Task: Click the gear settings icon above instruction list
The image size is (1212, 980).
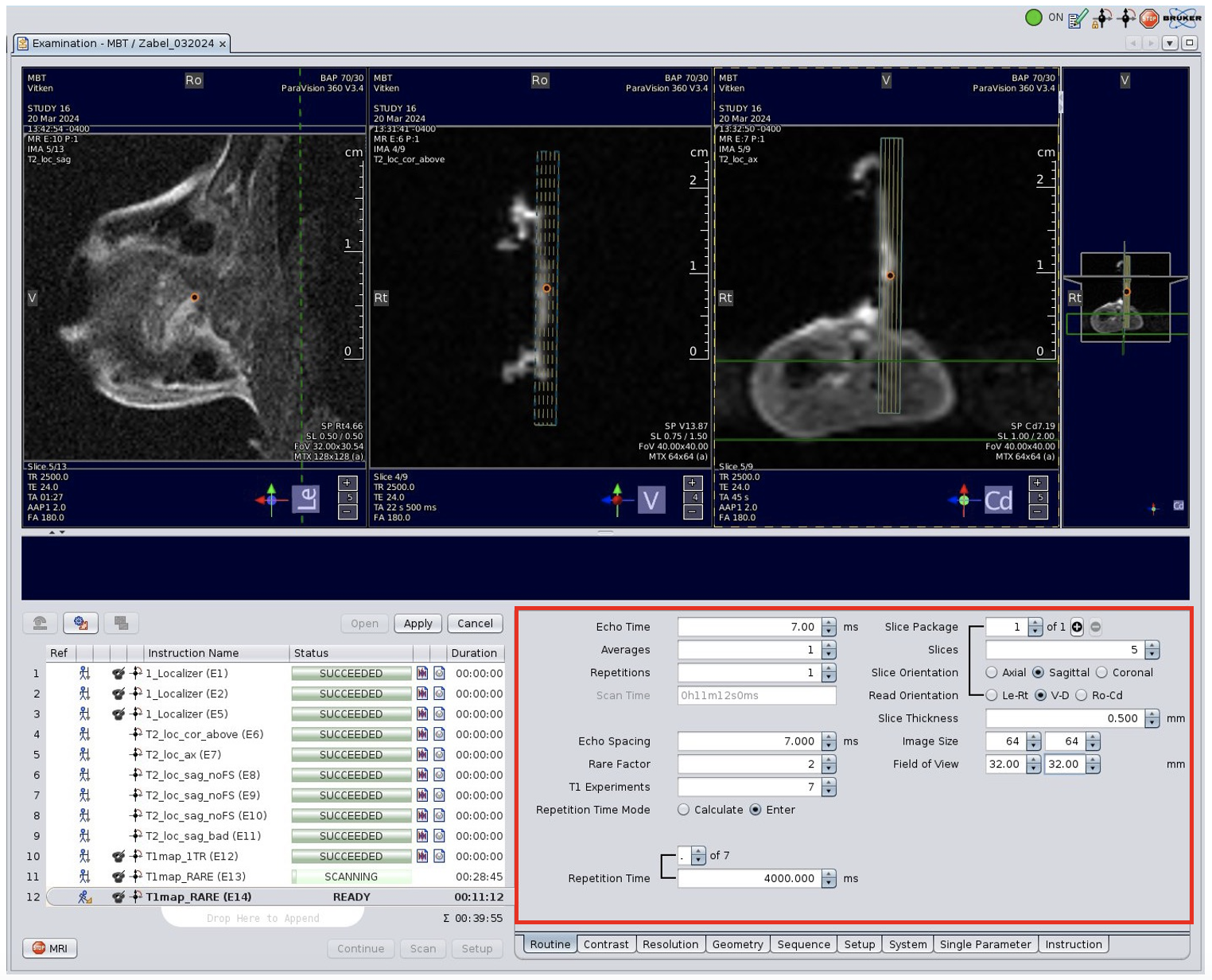Action: [x=80, y=624]
